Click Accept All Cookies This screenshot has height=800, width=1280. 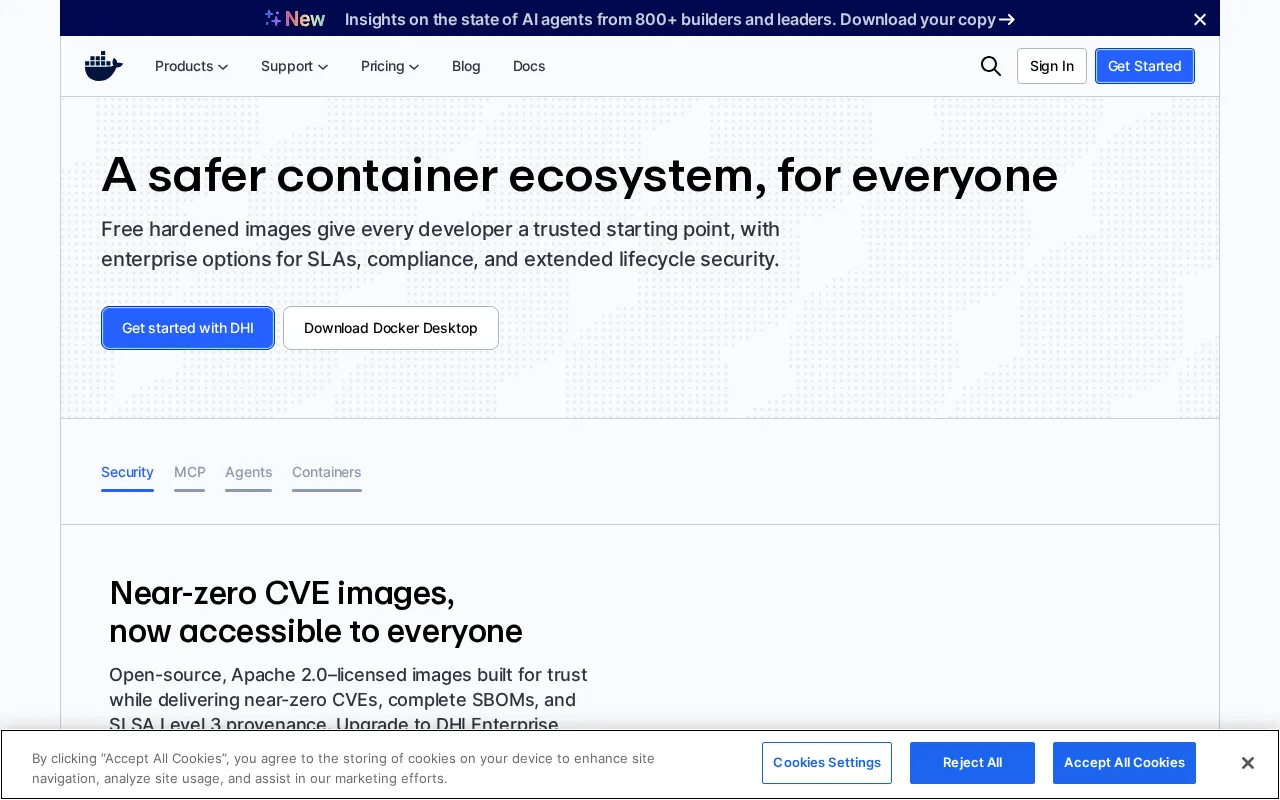point(1124,763)
